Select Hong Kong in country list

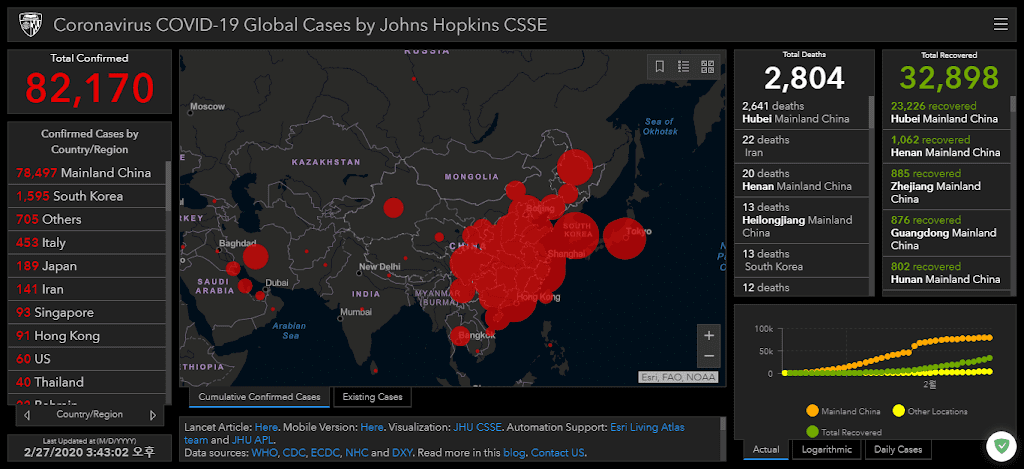[86, 336]
